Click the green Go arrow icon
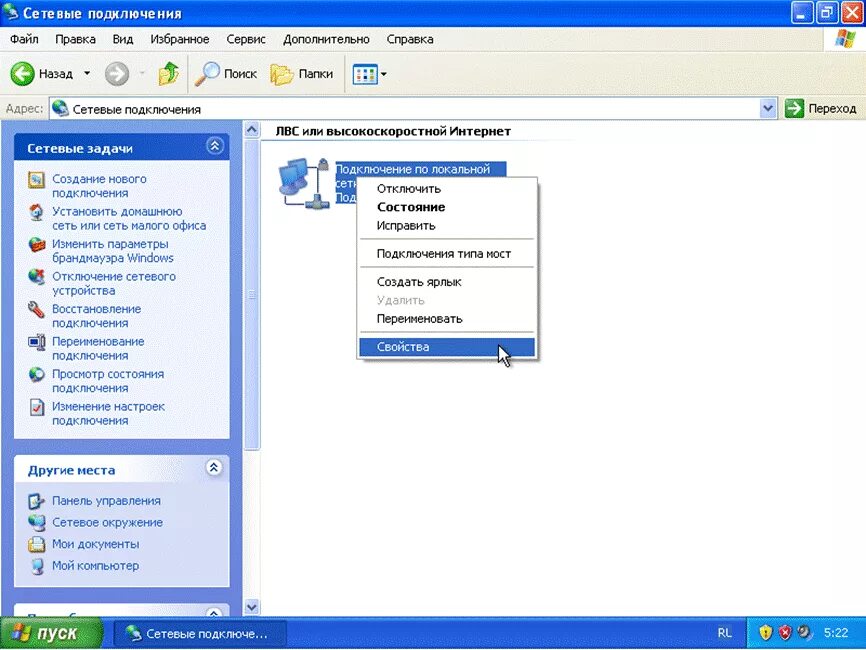Viewport: 866px width, 650px height. click(x=794, y=108)
